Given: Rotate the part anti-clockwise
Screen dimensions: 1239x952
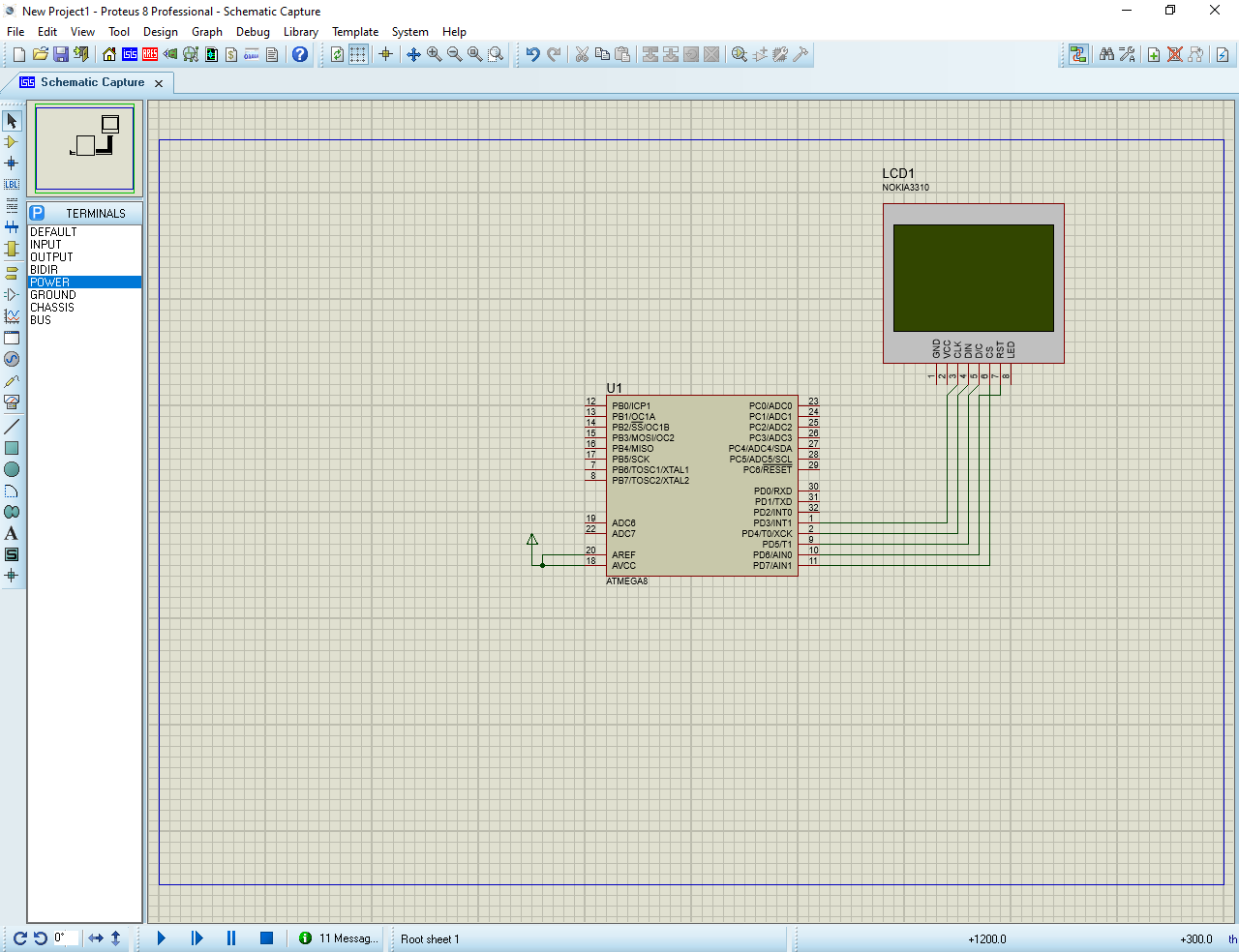Looking at the screenshot, I should 40,938.
